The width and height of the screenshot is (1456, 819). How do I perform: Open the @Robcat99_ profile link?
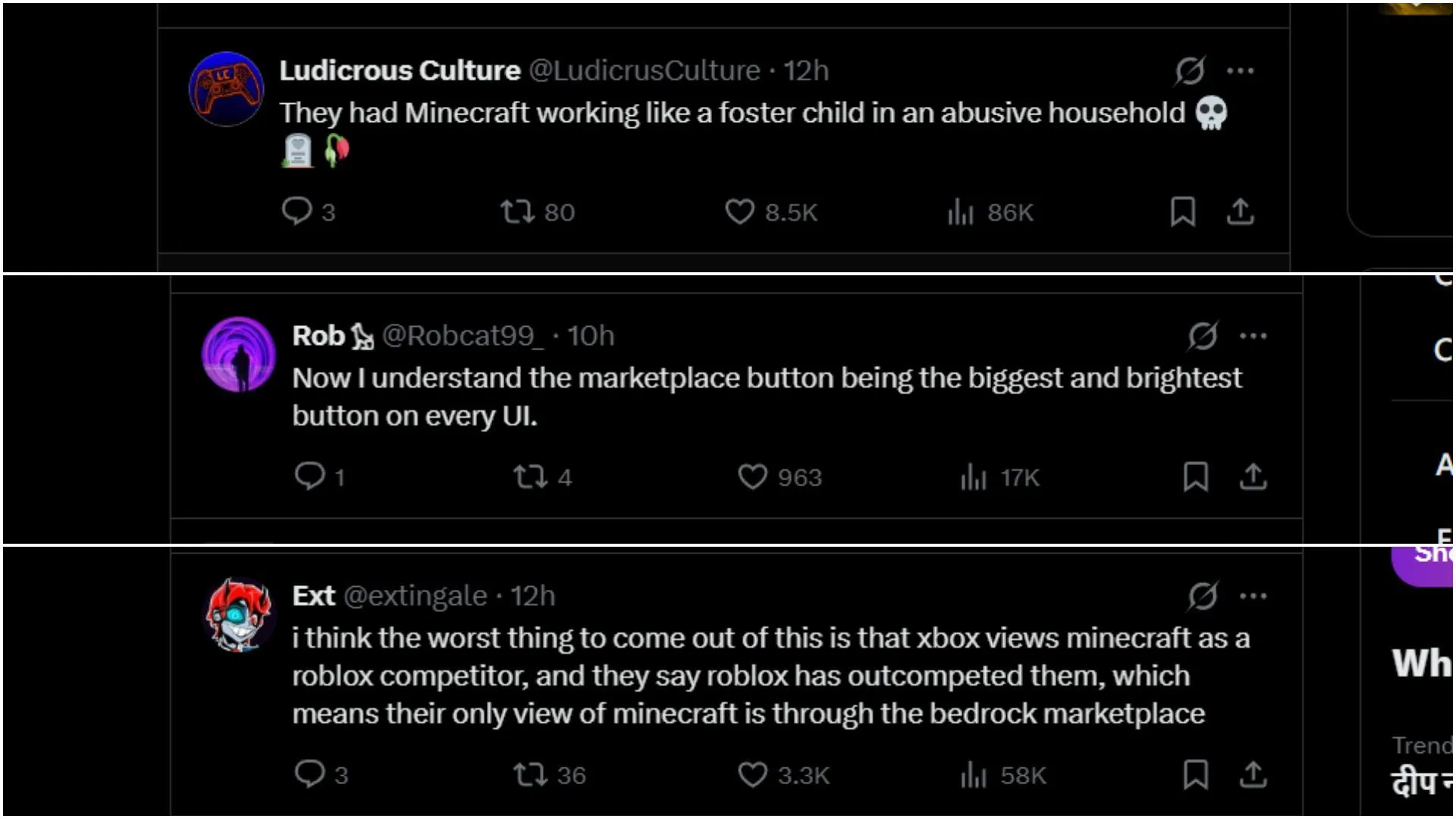[463, 335]
